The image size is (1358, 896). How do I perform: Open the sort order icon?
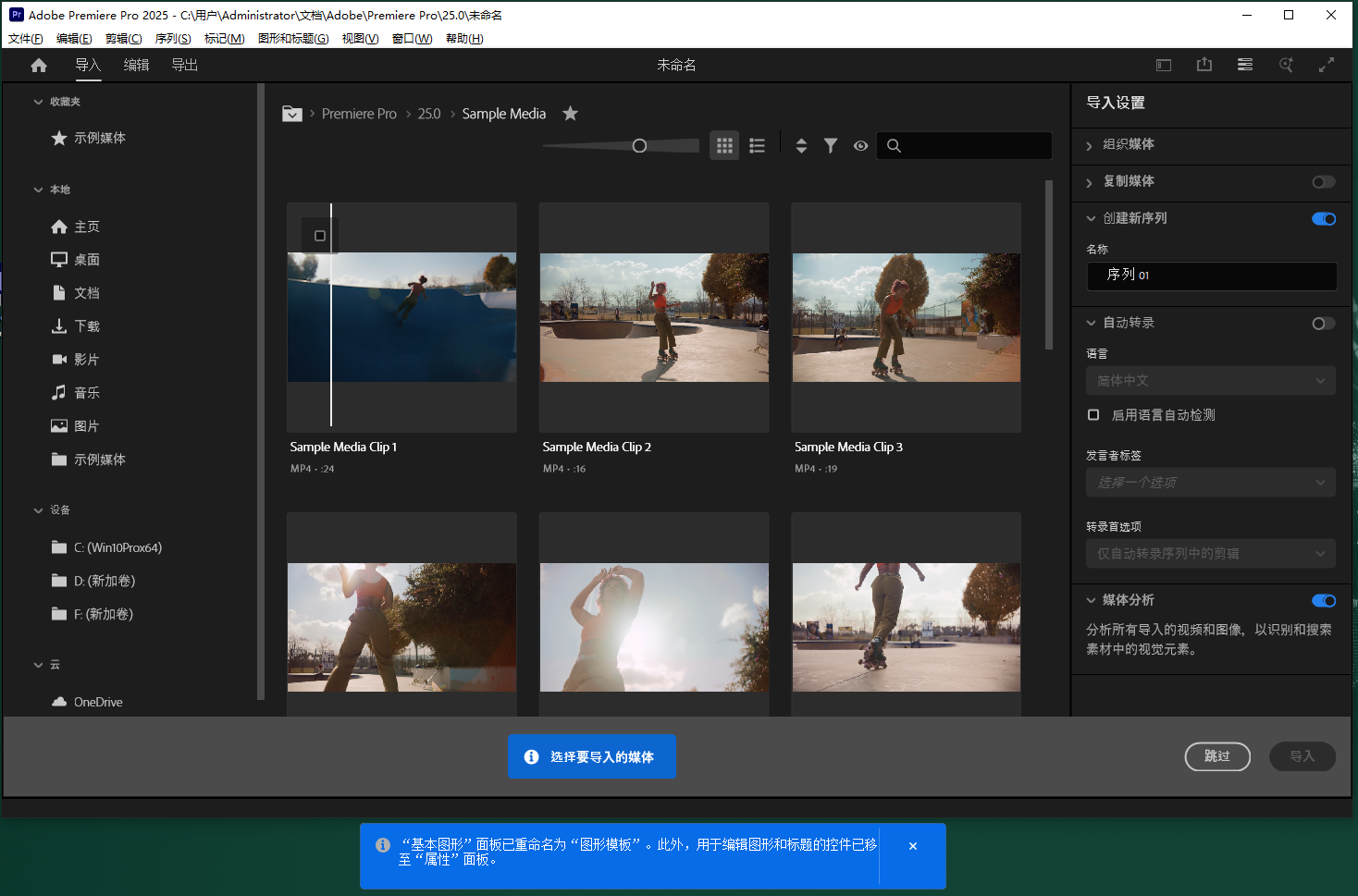click(801, 145)
